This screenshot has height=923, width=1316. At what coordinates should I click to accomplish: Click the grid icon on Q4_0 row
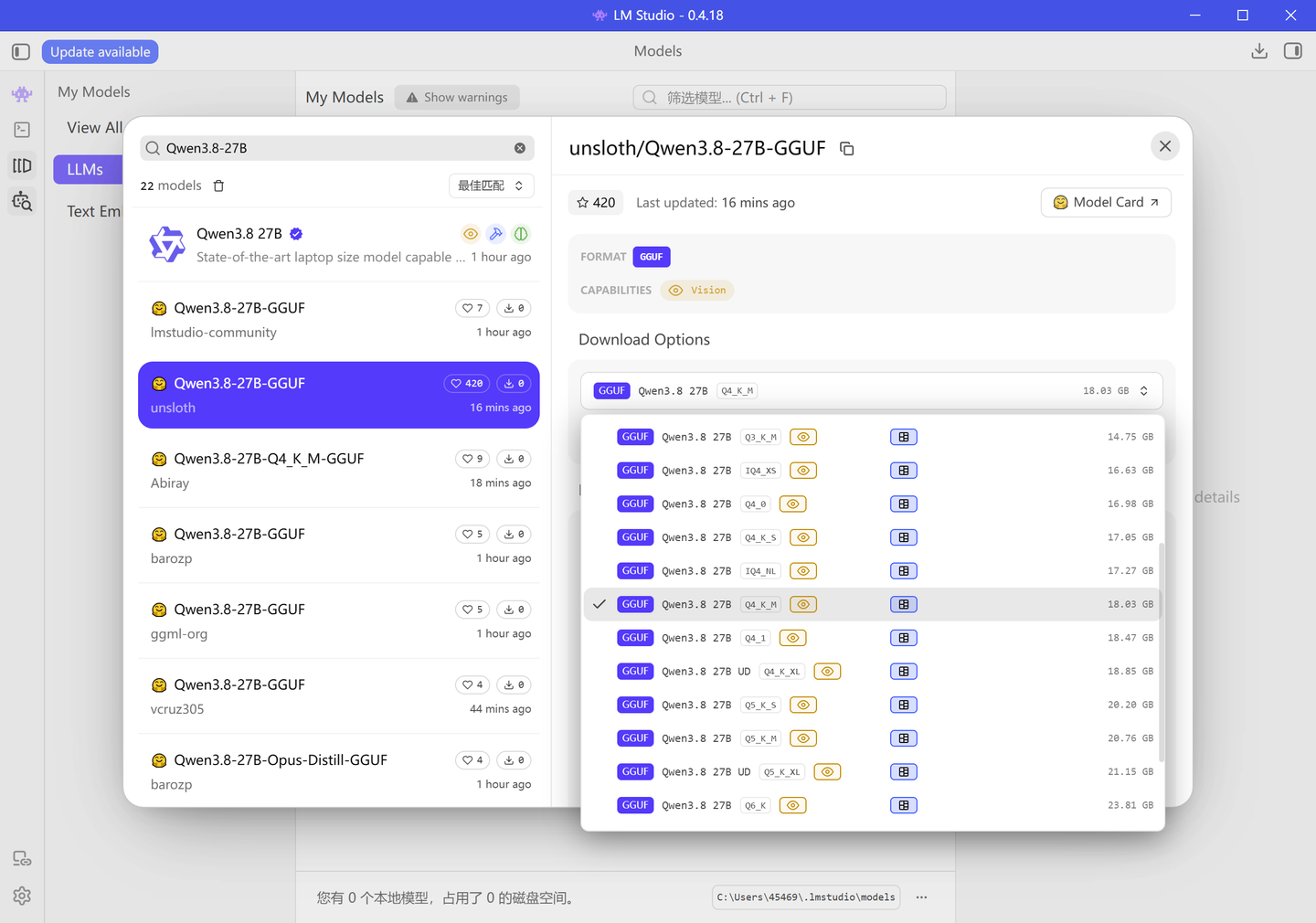[904, 504]
